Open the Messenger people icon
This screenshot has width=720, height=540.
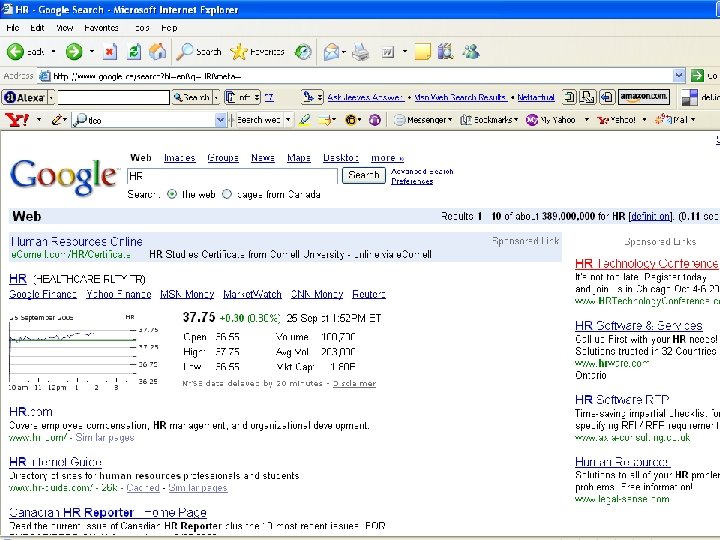click(x=471, y=52)
